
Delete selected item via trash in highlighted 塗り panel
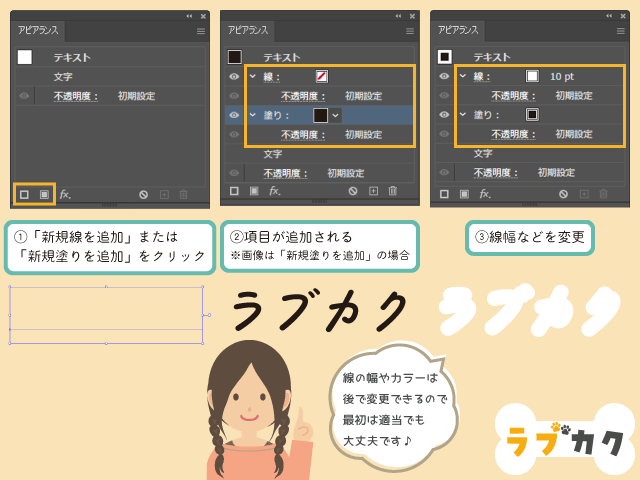[393, 191]
